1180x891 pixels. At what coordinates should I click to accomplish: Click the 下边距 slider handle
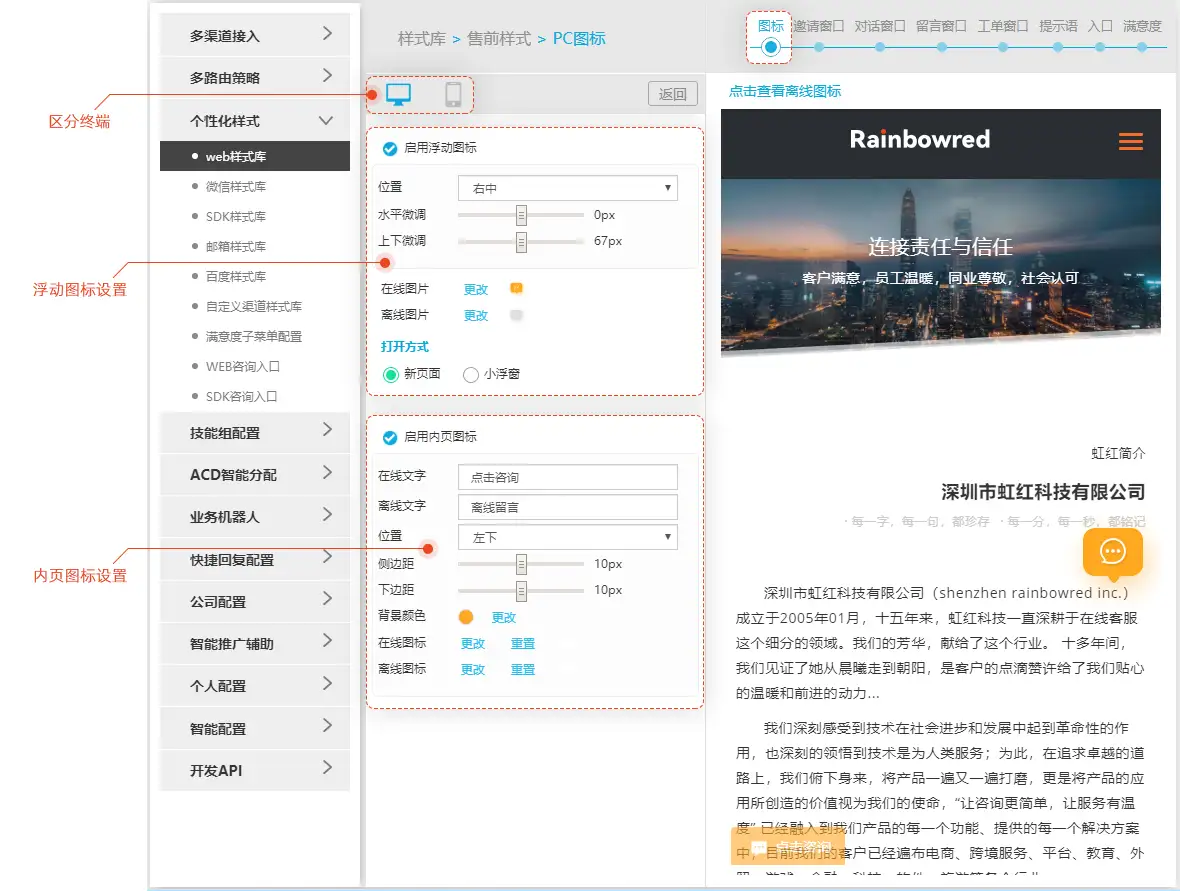click(521, 591)
